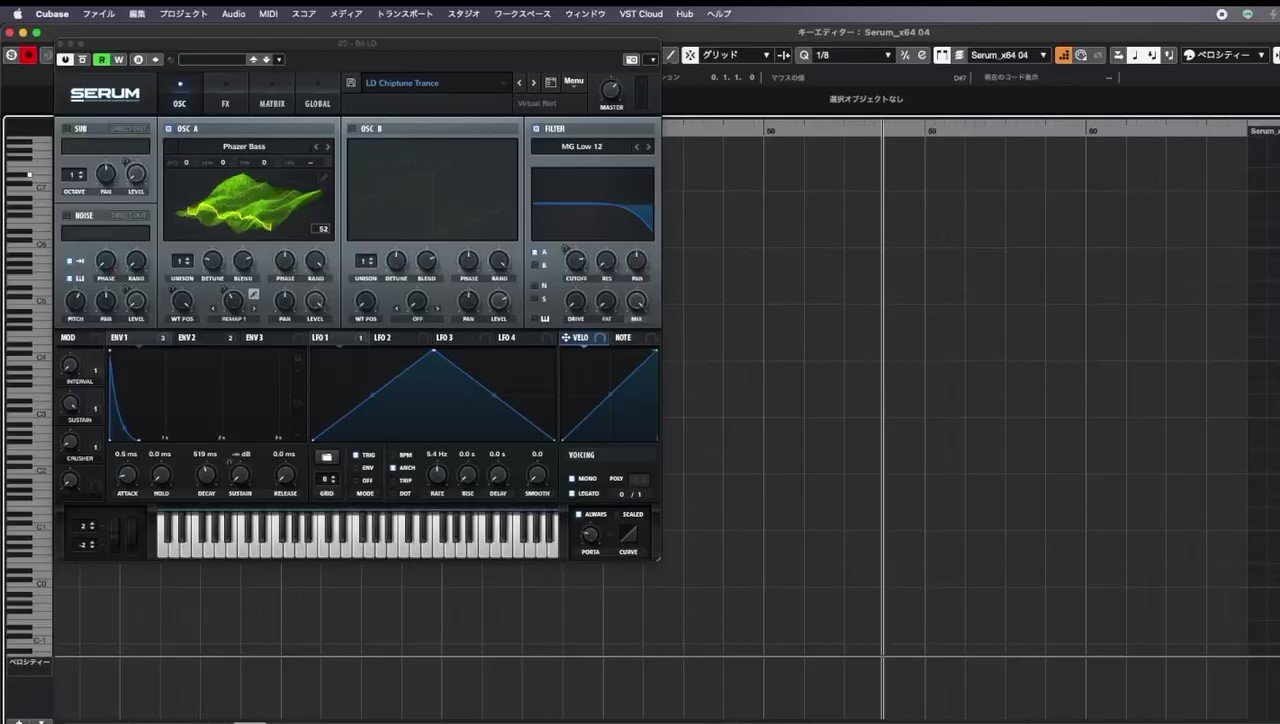Image resolution: width=1280 pixels, height=724 pixels.
Task: Adjust the MASTER volume knob
Action: click(611, 90)
